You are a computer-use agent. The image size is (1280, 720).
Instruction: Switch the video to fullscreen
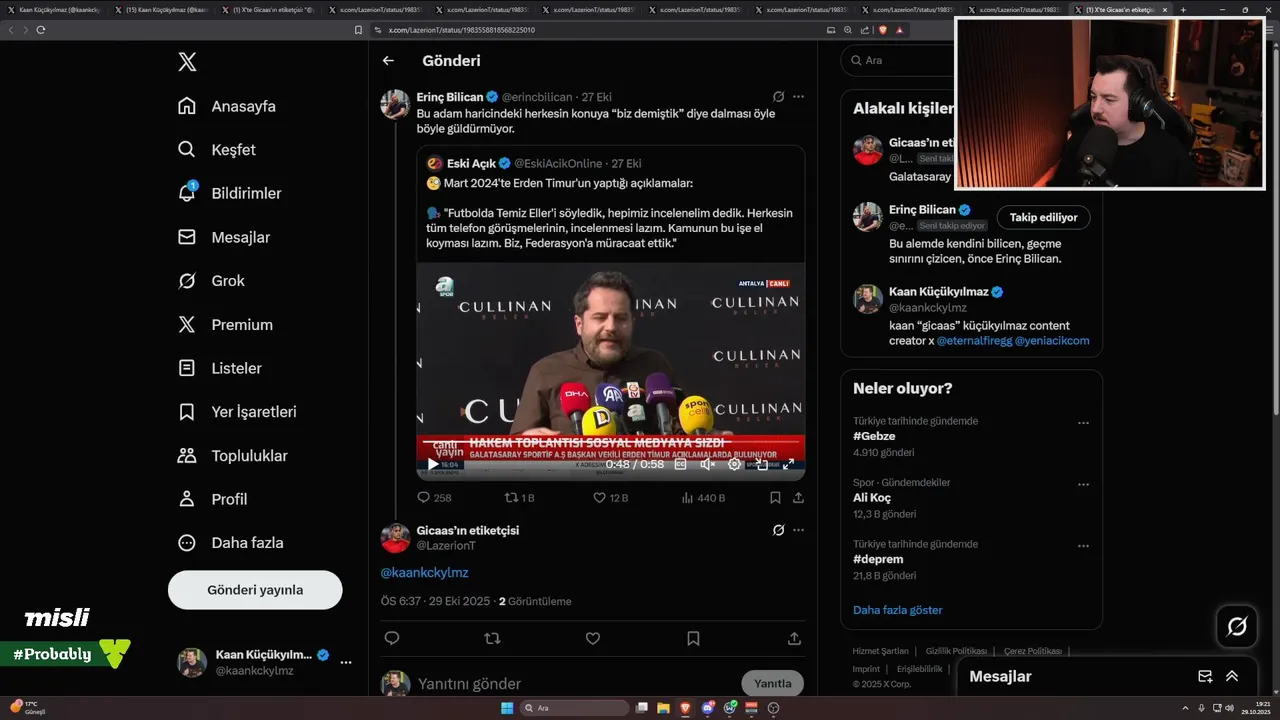tap(788, 464)
